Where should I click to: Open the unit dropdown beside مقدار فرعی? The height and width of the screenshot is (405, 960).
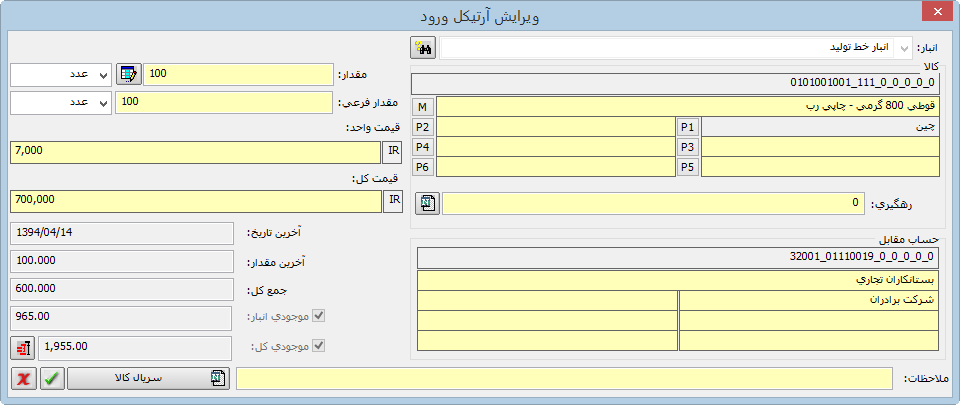click(103, 103)
